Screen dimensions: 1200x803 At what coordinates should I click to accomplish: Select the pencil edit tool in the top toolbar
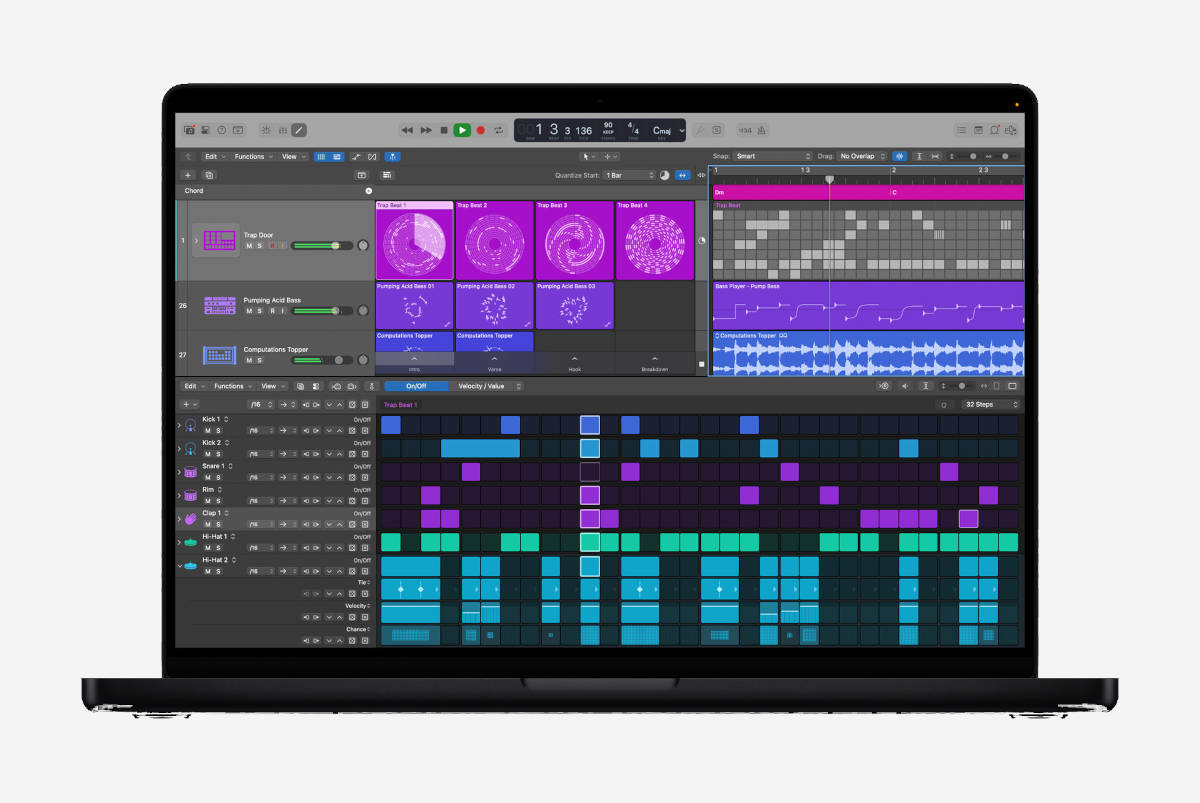(299, 129)
